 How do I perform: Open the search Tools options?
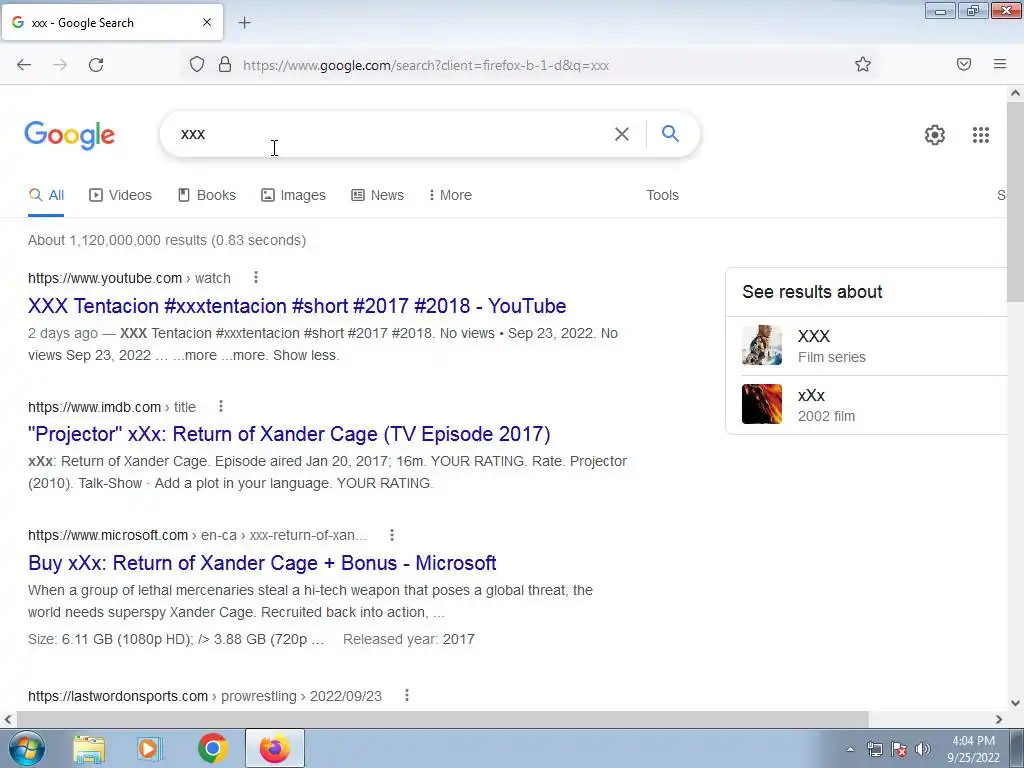(x=662, y=195)
